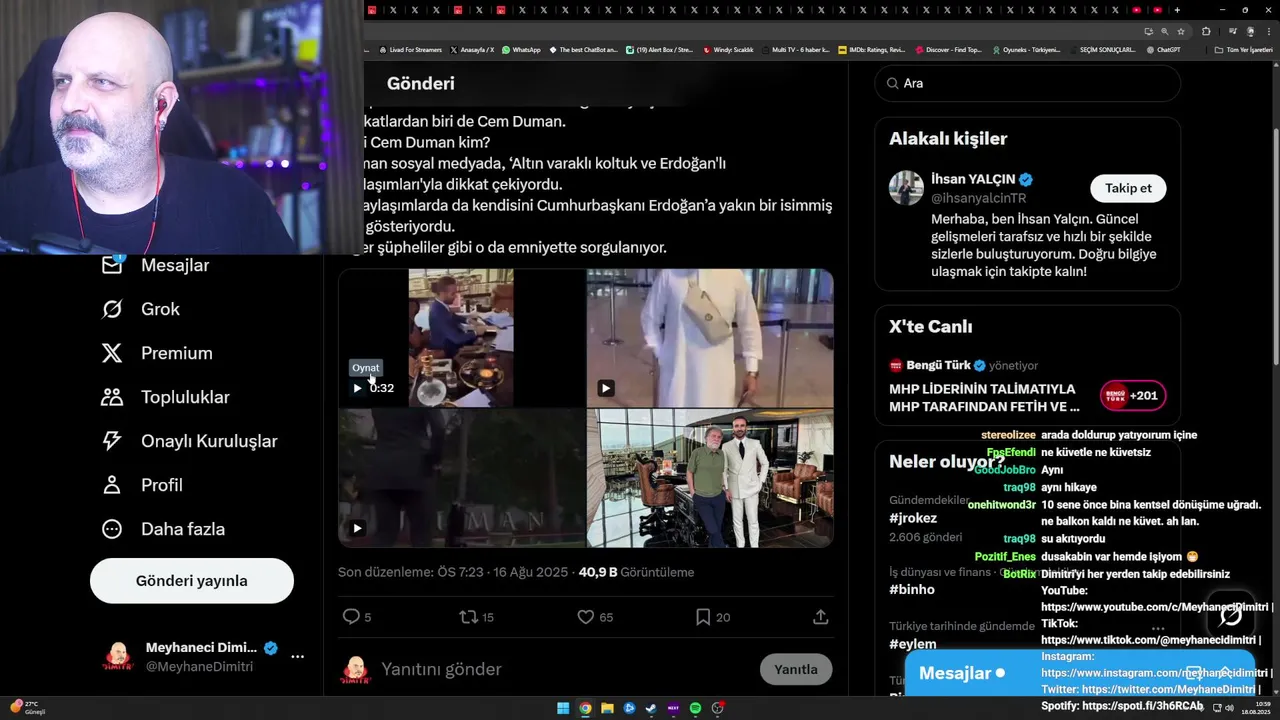Click the lightning bolt Onaylı Kuruluşlar icon
This screenshot has height=720, width=1280.
[x=112, y=441]
